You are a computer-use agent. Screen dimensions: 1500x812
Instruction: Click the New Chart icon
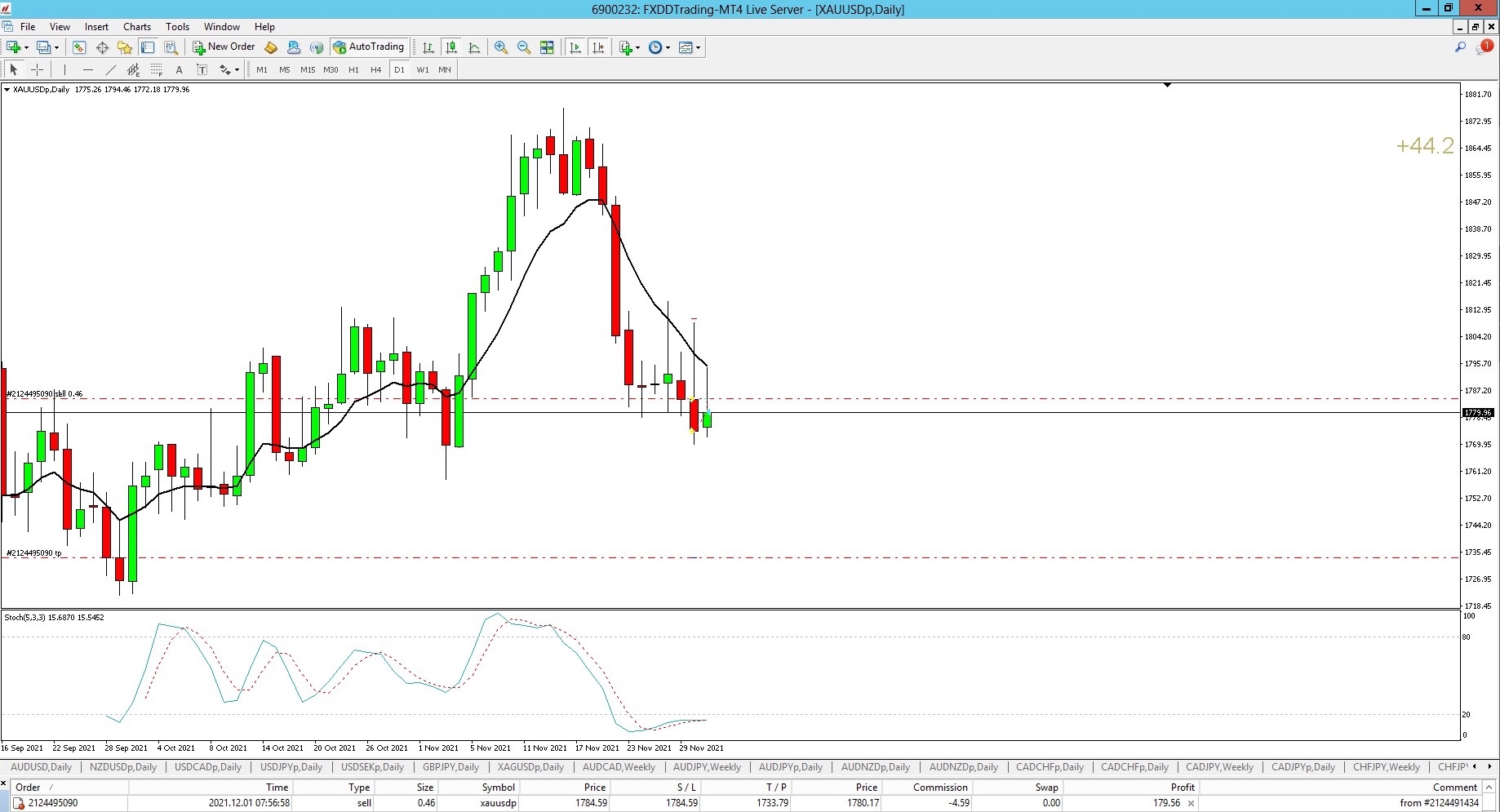13,47
